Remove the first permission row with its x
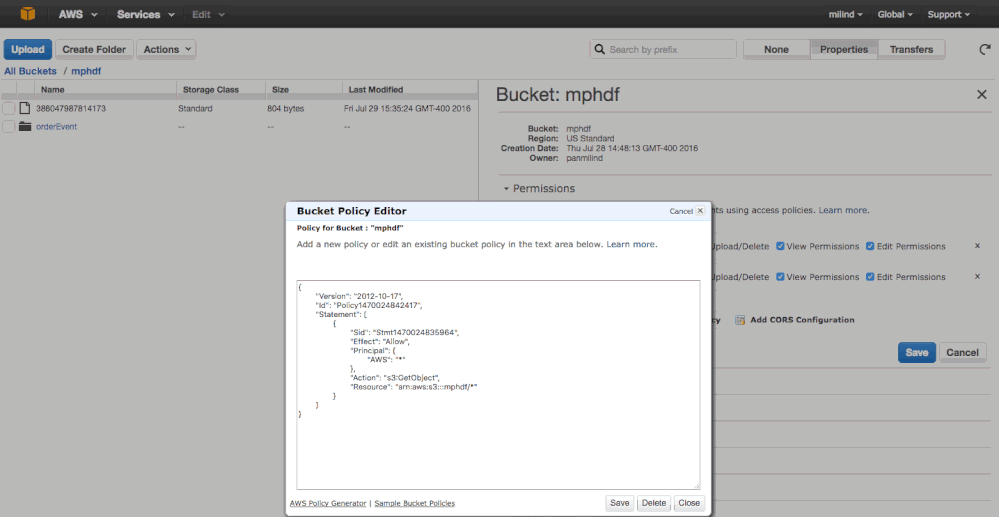Viewport: 999px width, 517px height. [x=977, y=246]
